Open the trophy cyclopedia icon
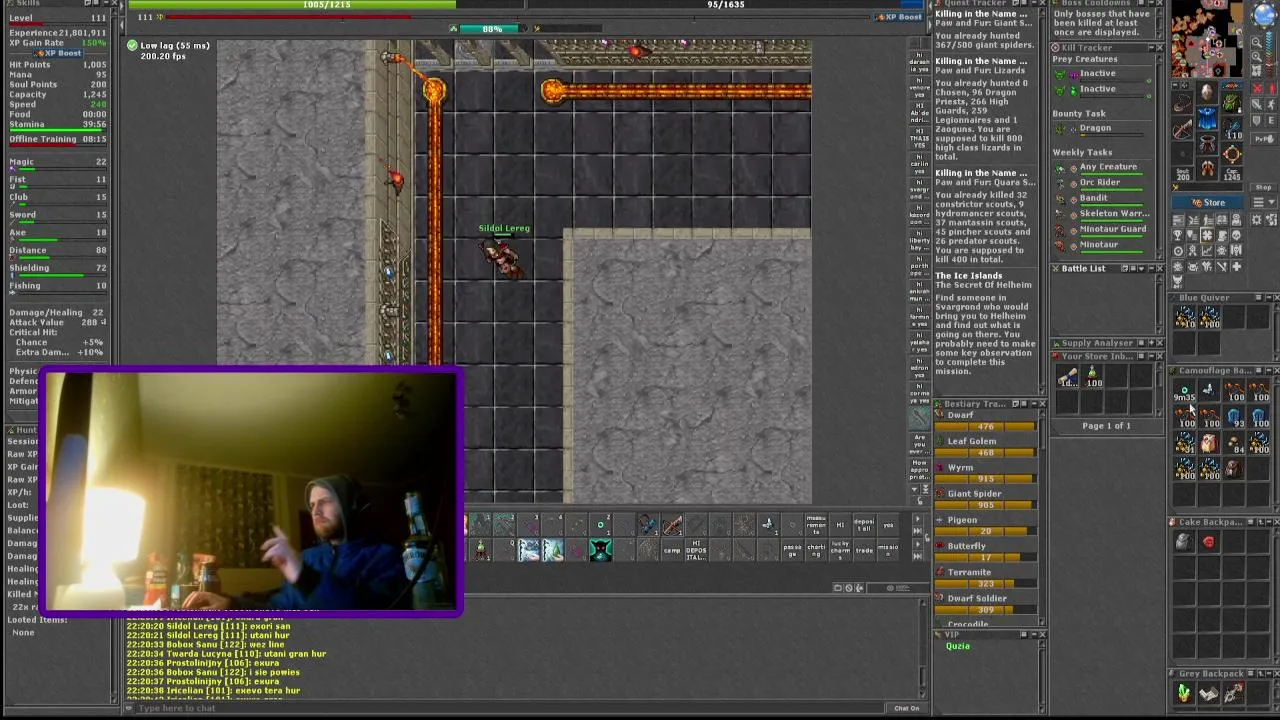Screen dimensions: 1280x720 (x=1177, y=235)
